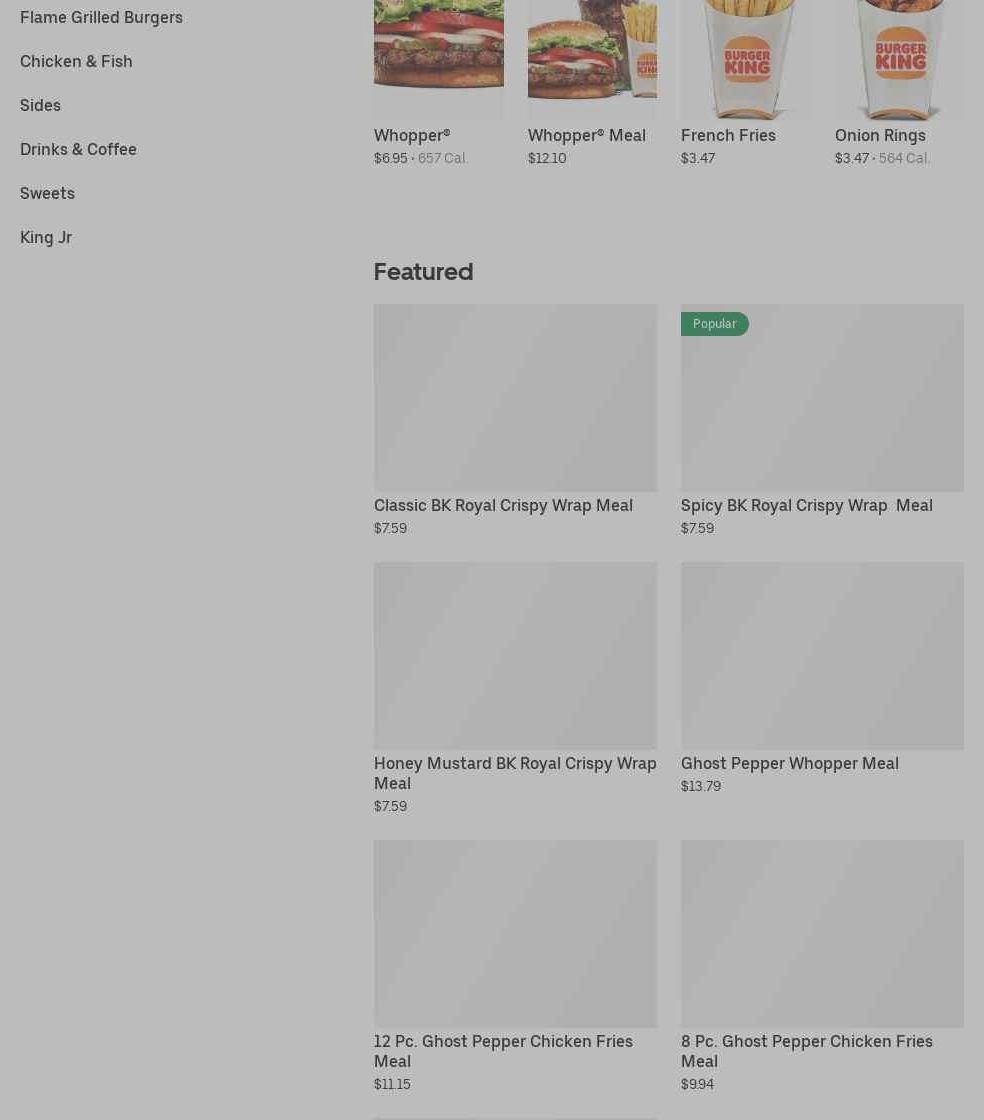Click the Ghost Pepper Whopper Meal image placeholder
Screen dimensions: 984x1120
coord(822,656)
